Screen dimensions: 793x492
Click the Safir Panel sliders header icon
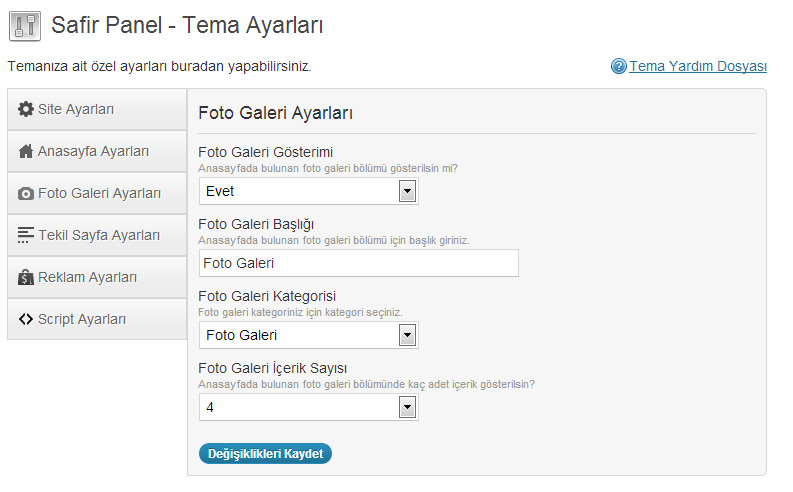[25, 26]
